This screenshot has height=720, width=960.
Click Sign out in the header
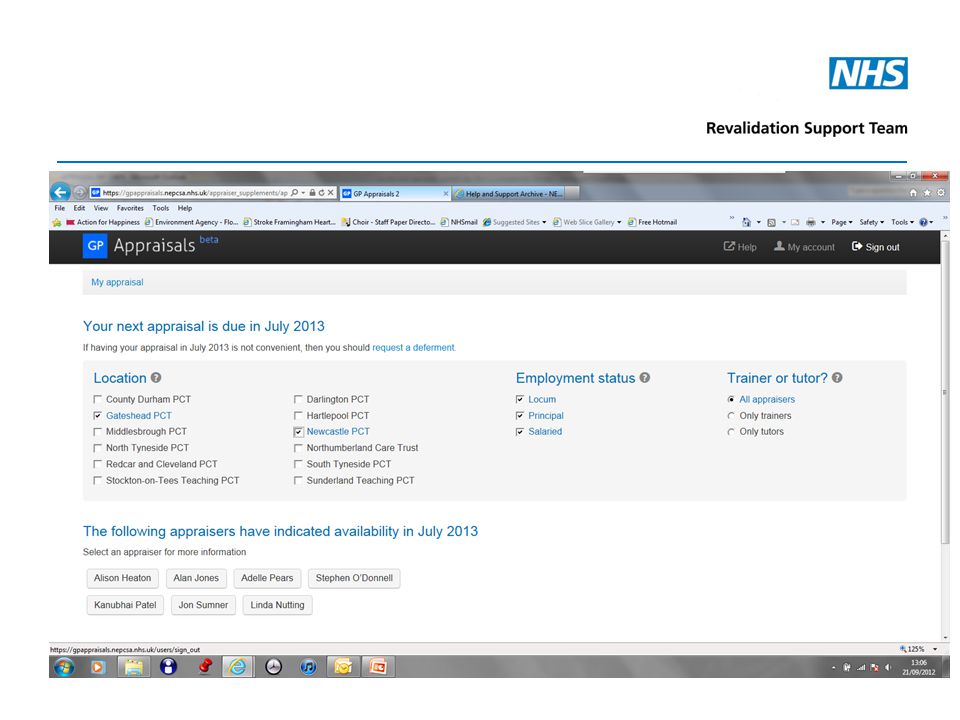pos(876,247)
